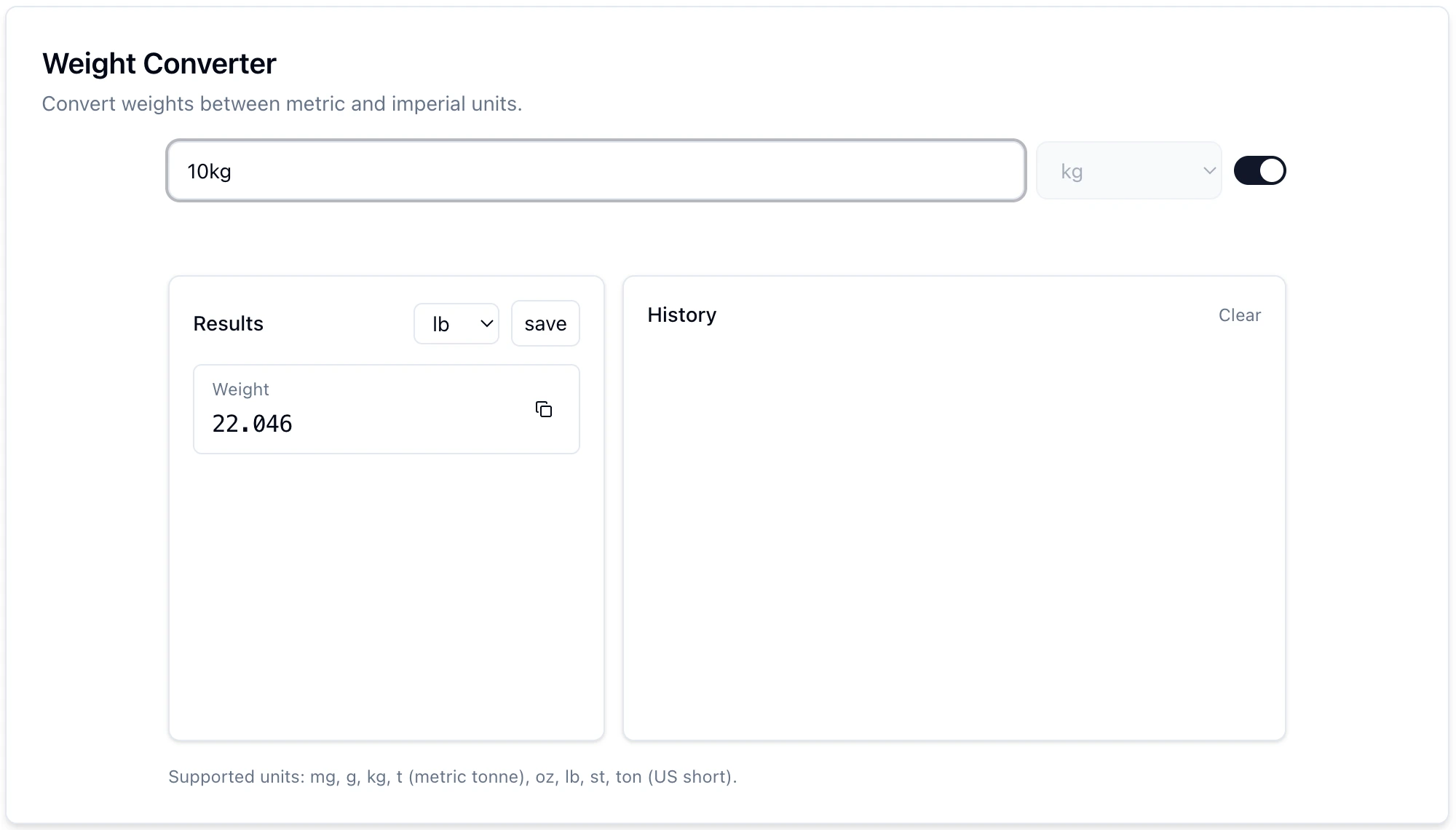Choose a different output unit via lb selector
Viewport: 1456px width, 830px height.
456,323
